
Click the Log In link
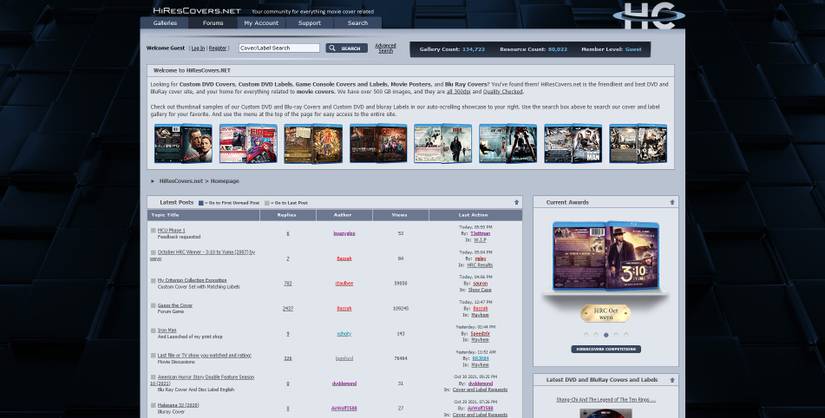pos(198,48)
